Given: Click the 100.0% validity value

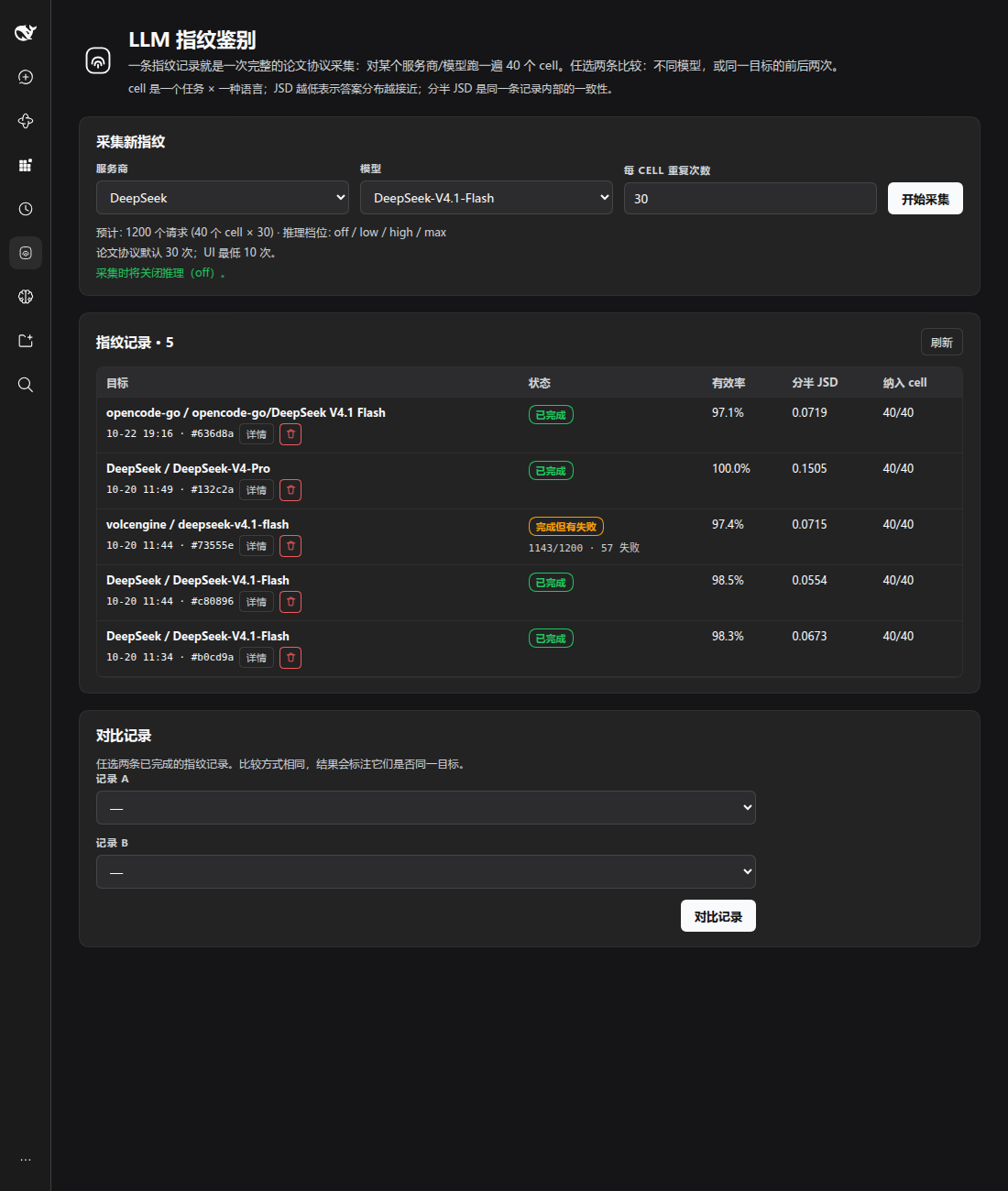Looking at the screenshot, I should [x=731, y=468].
